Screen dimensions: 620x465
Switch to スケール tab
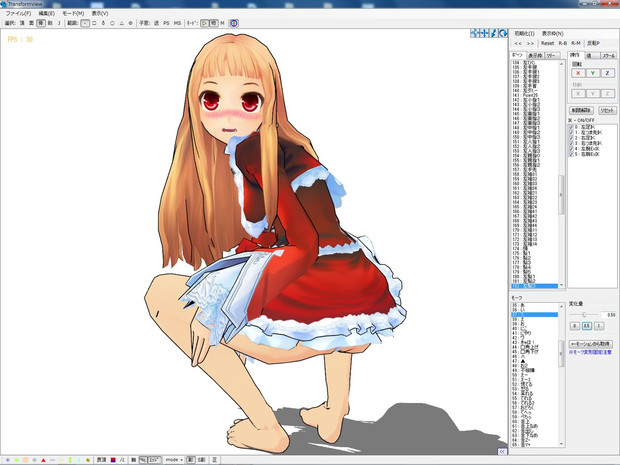click(608, 56)
